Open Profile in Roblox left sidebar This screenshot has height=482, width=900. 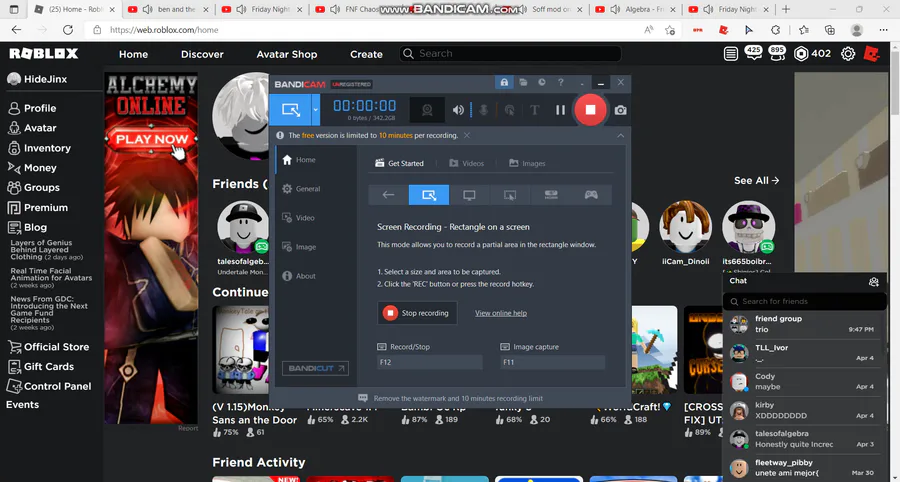[x=32, y=108]
